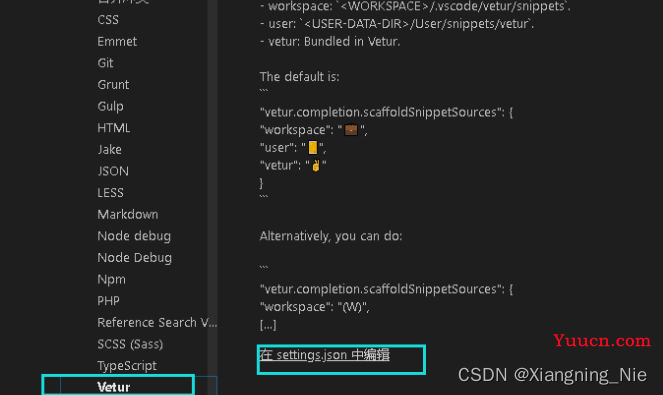Open the CSS settings category

click(x=108, y=20)
